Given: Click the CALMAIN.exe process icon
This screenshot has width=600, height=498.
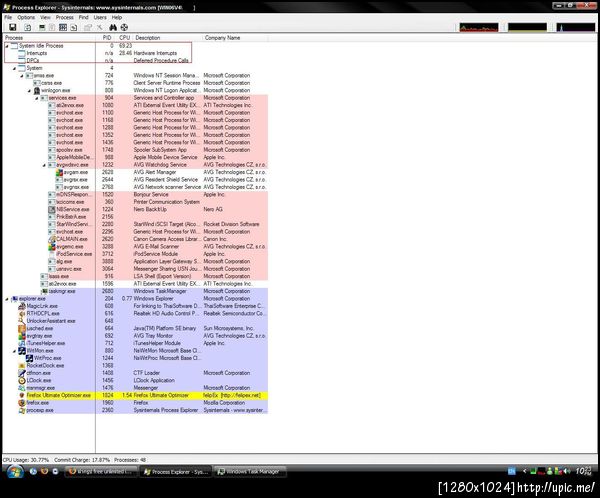Looking at the screenshot, I should [52, 239].
